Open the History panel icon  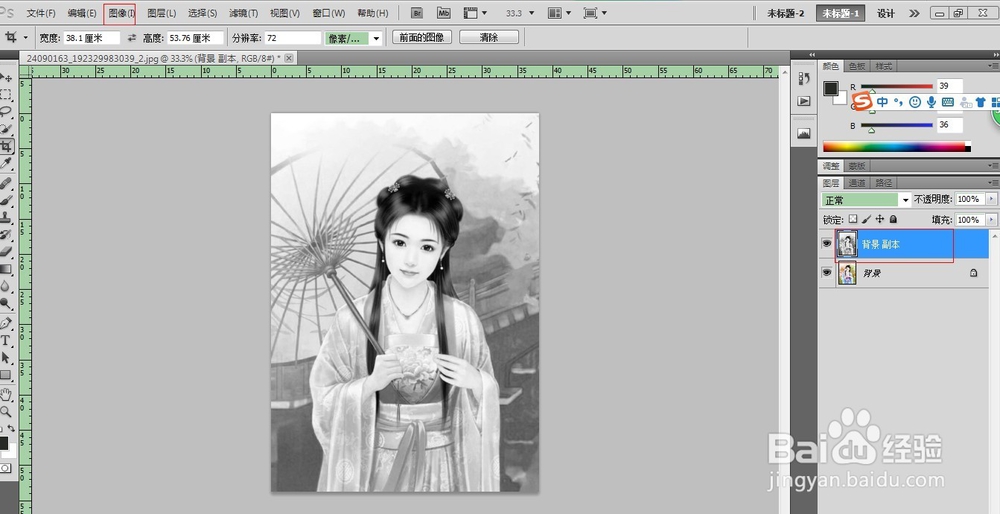point(804,78)
